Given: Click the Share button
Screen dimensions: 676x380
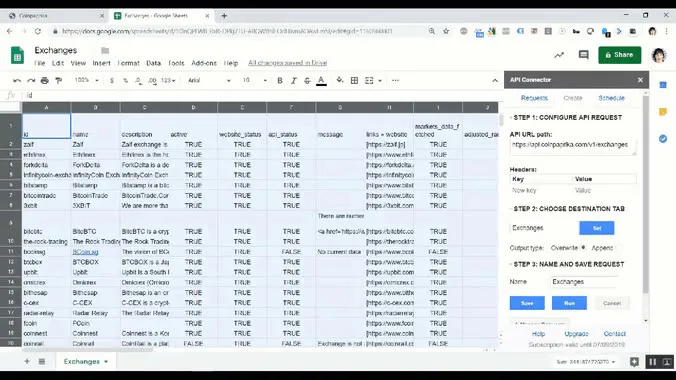Looking at the screenshot, I should 620,55.
